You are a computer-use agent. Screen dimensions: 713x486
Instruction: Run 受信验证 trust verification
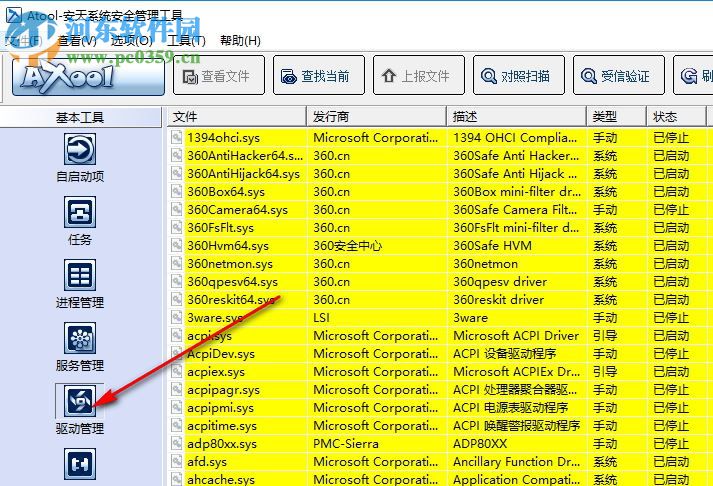coord(619,75)
